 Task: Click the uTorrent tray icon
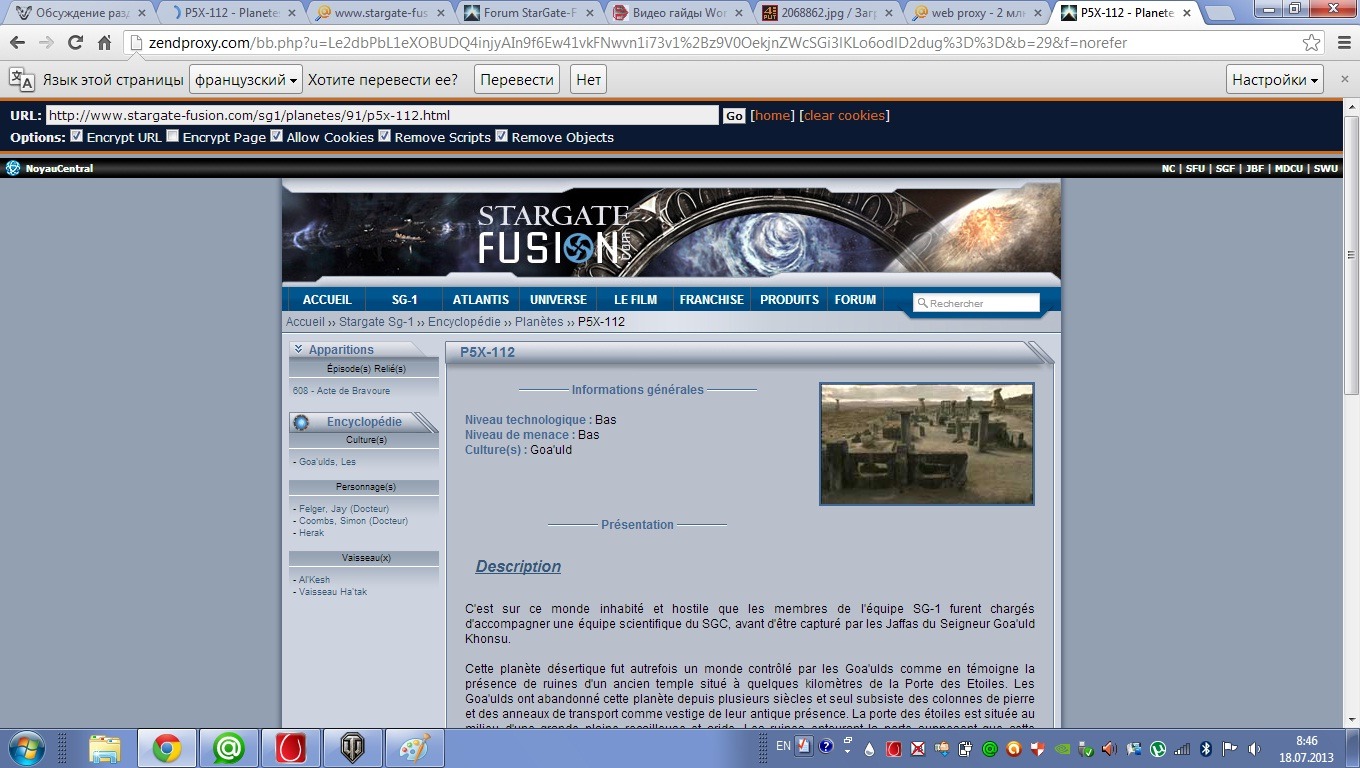click(x=1158, y=748)
